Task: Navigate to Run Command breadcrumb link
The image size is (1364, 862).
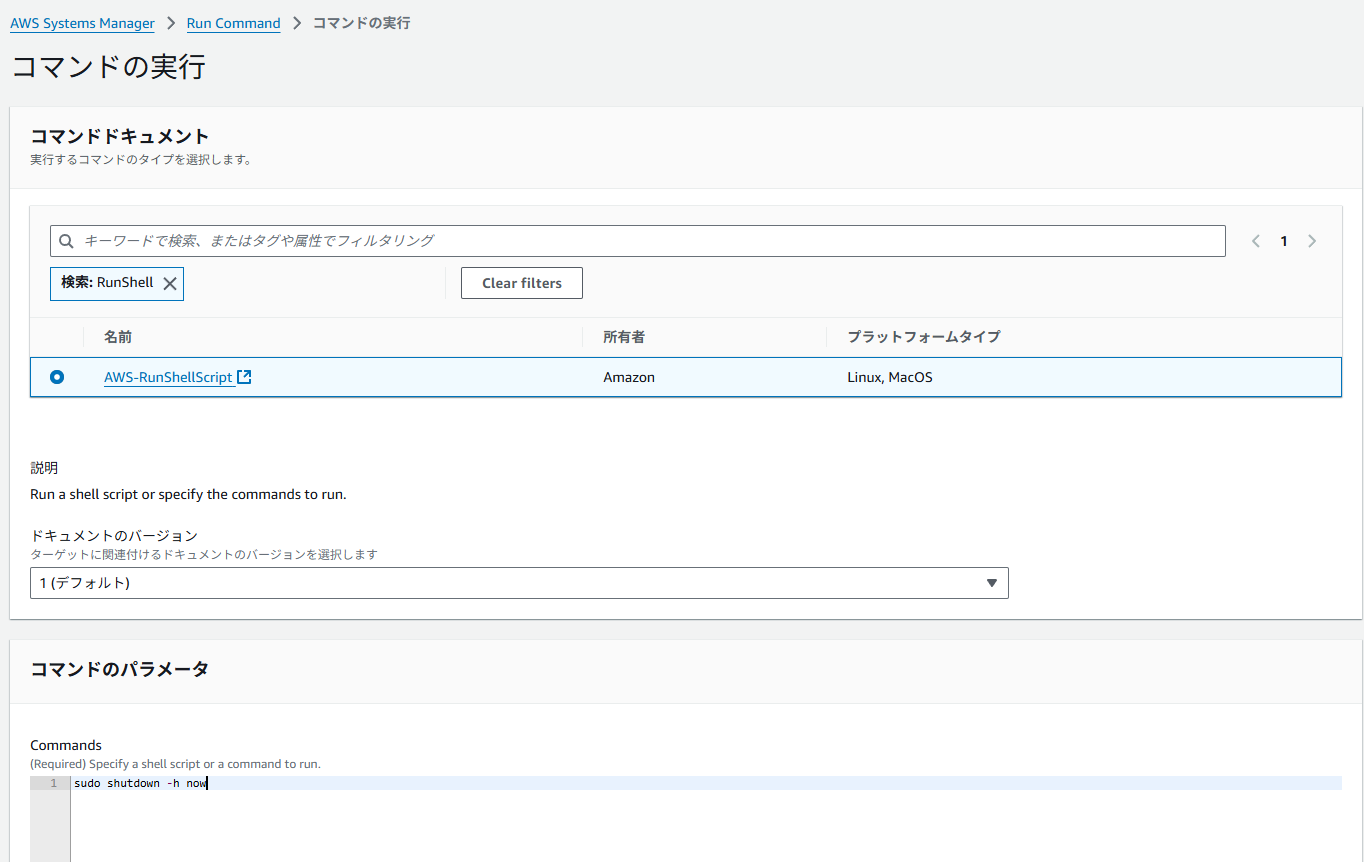Action: pyautogui.click(x=233, y=23)
